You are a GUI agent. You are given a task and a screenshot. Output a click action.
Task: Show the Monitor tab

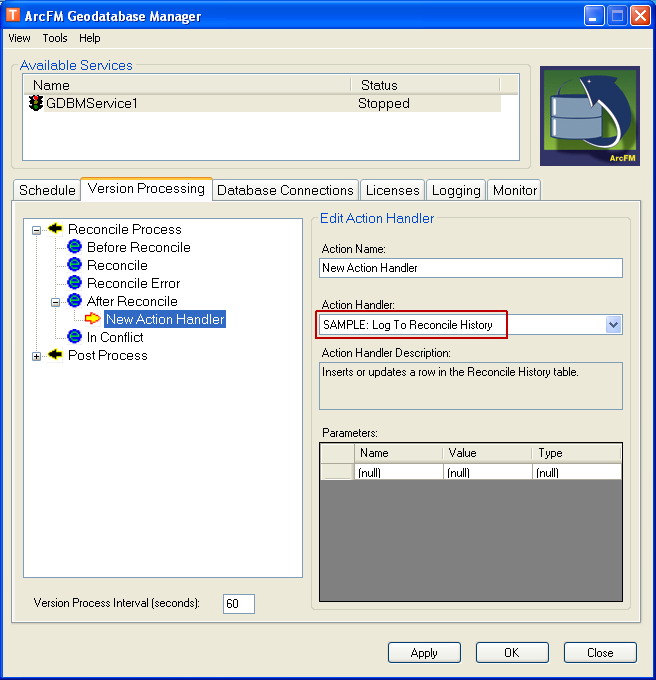tap(515, 190)
